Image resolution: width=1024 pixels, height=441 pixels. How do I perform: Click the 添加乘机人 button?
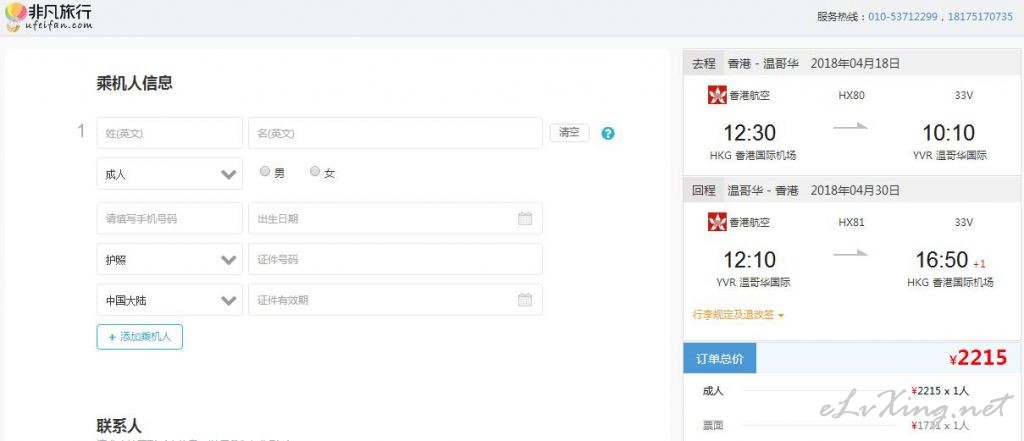[x=140, y=337]
